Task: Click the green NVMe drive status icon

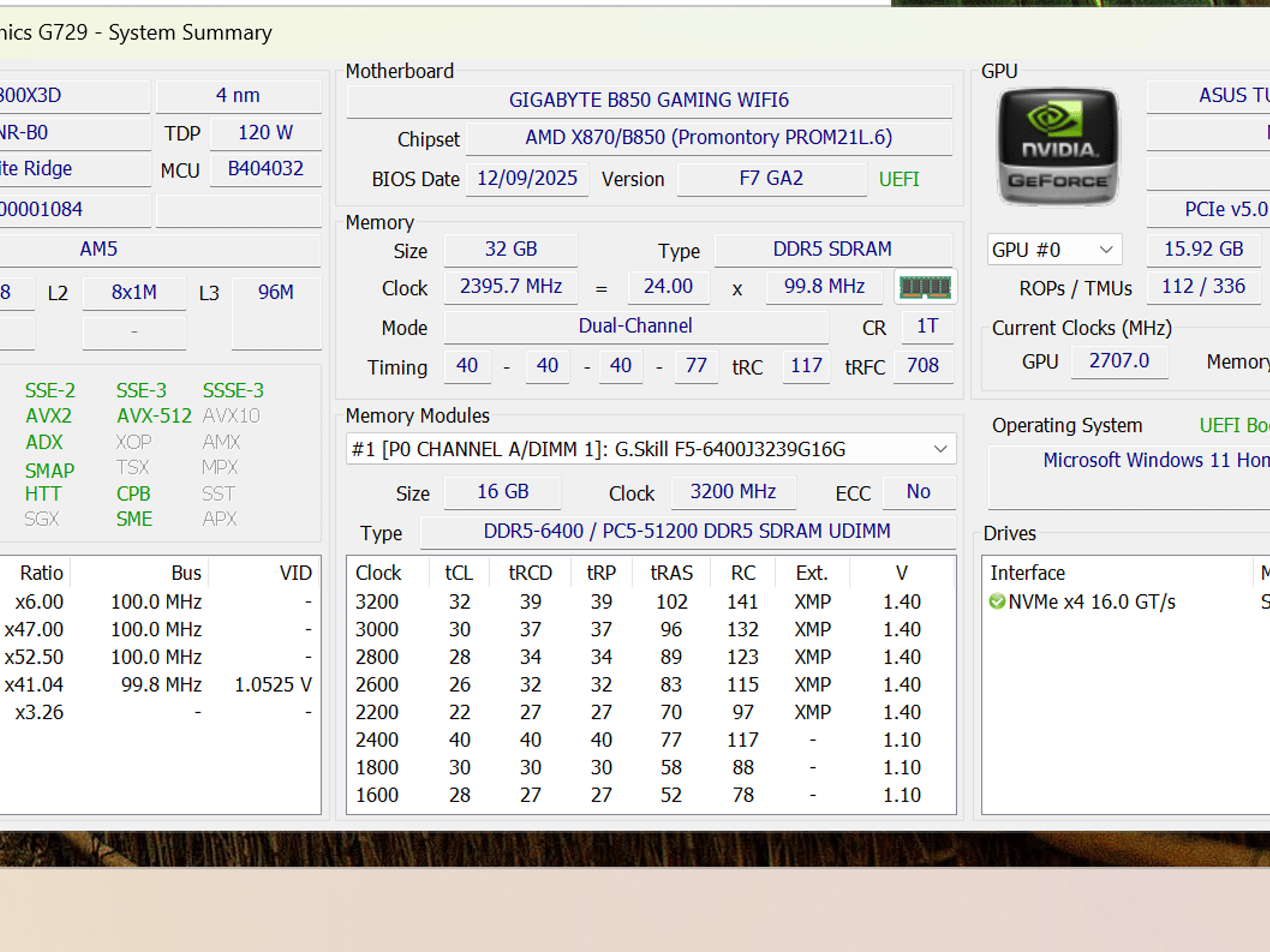Action: pyautogui.click(x=997, y=602)
